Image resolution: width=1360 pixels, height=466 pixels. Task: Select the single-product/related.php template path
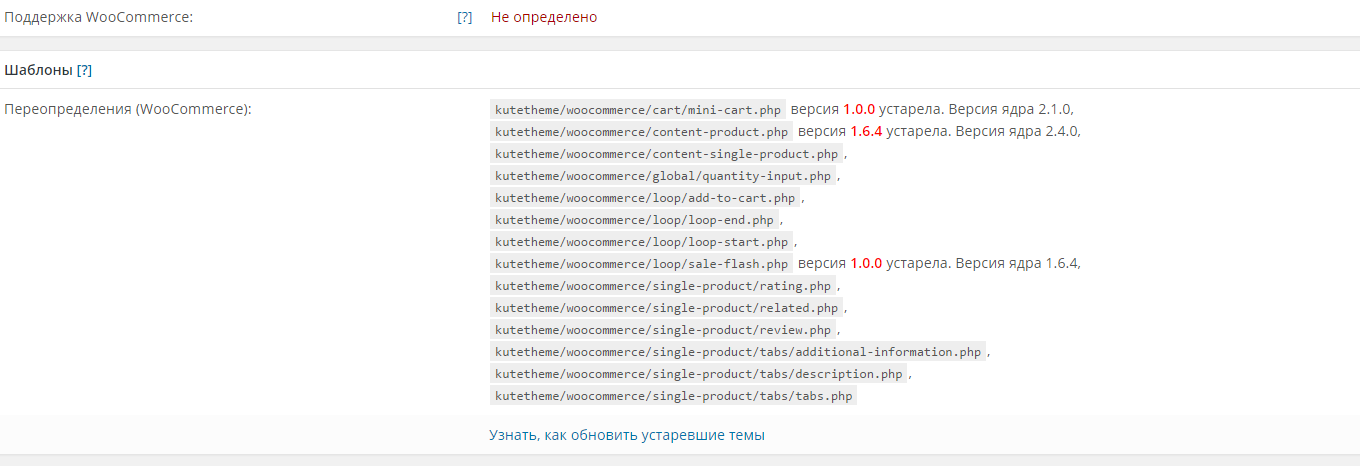pos(667,307)
